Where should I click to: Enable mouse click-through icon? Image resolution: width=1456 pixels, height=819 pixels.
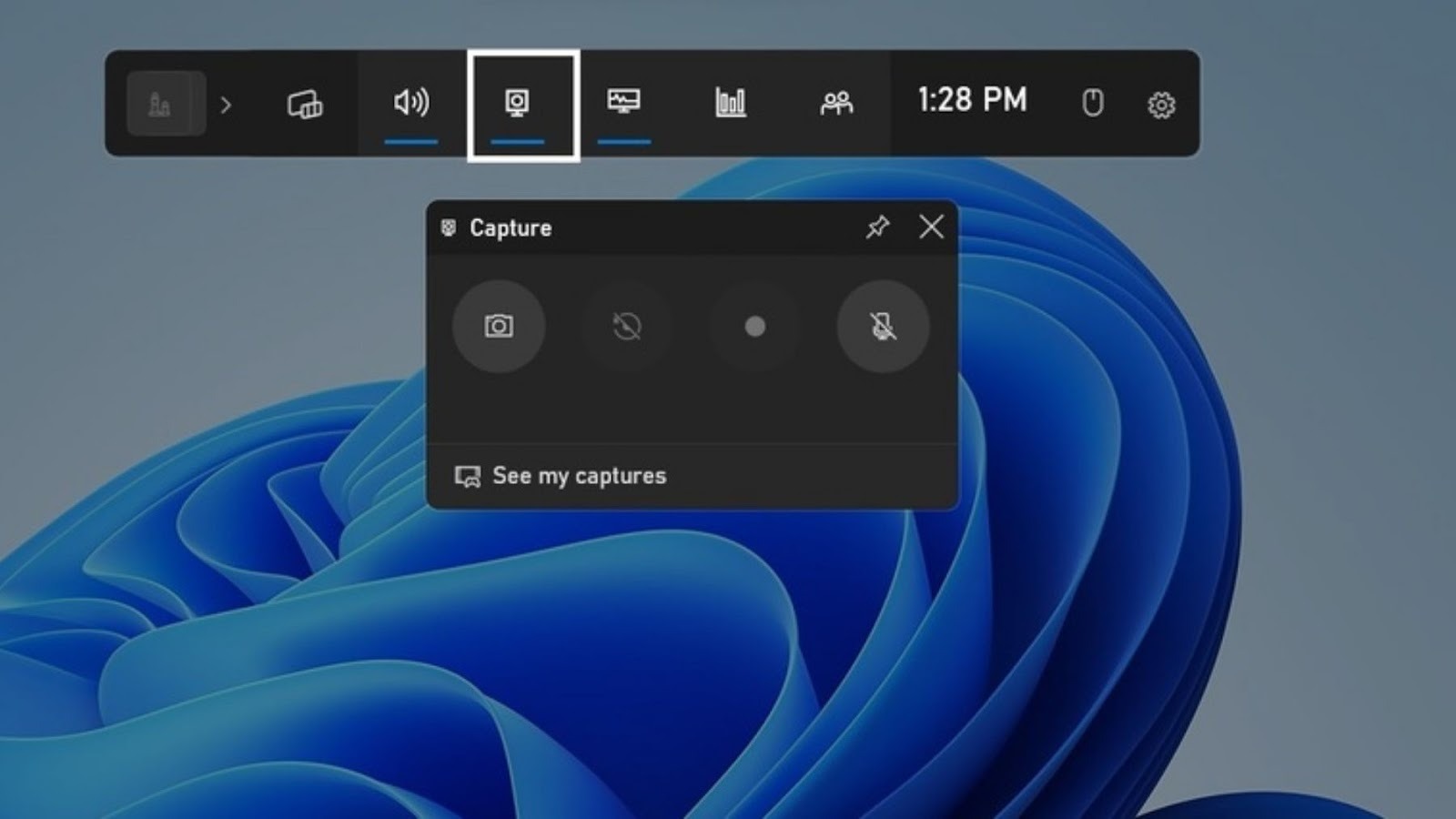coord(1093,103)
